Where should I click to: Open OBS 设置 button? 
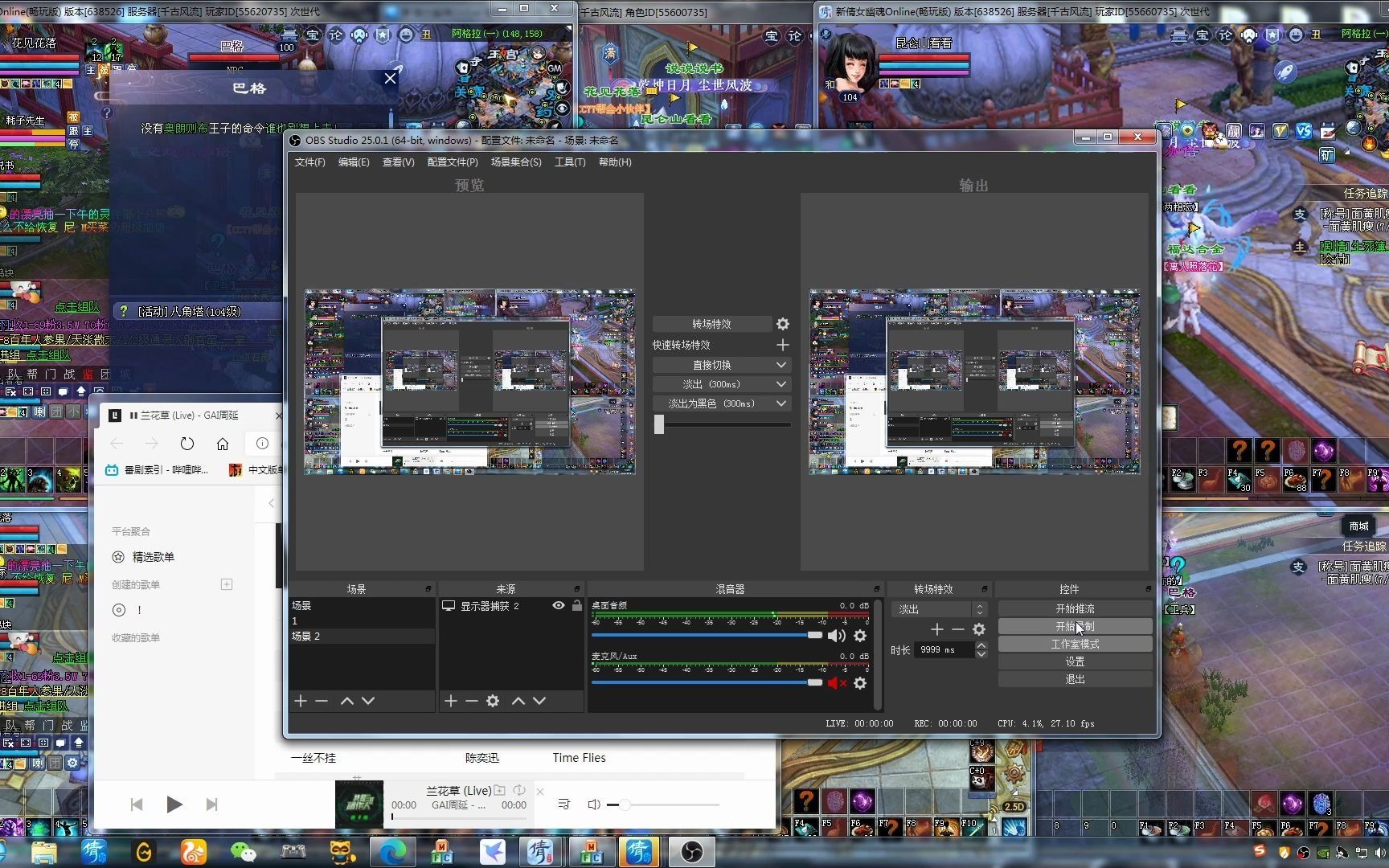(x=1075, y=661)
